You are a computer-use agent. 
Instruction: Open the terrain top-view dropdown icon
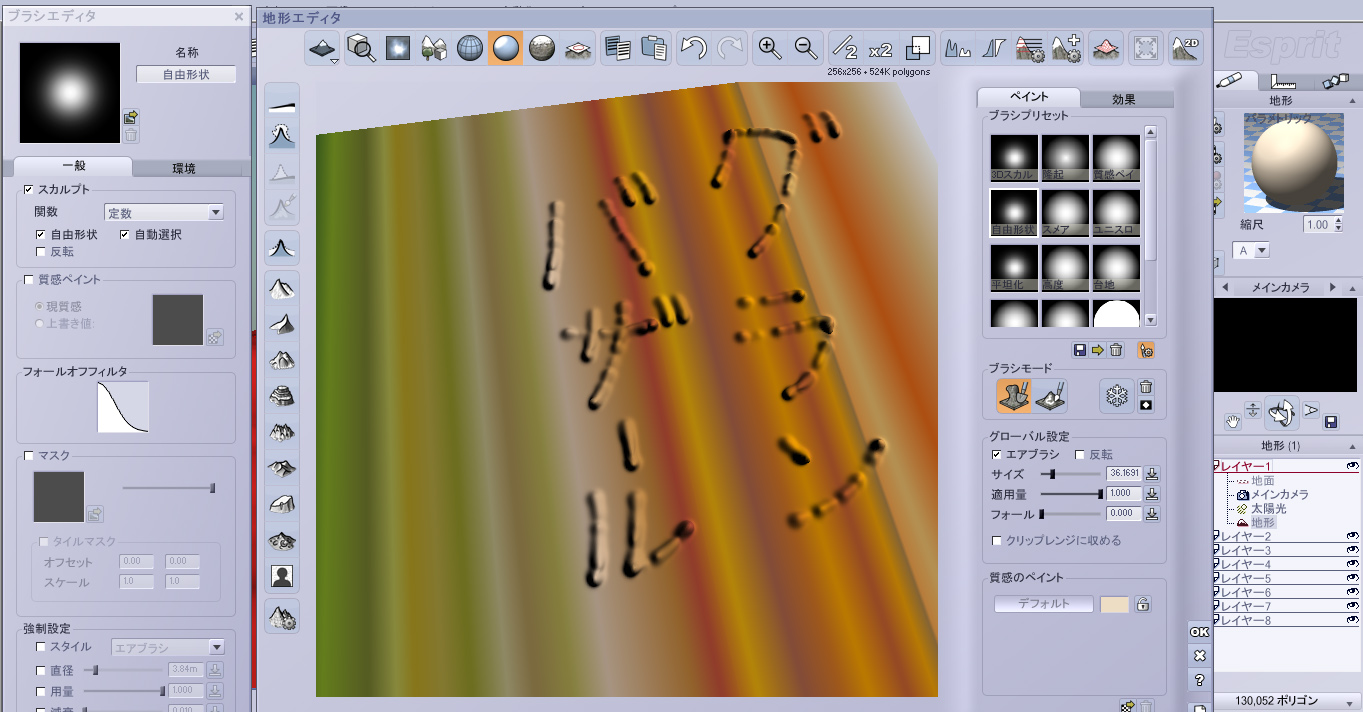(x=325, y=49)
